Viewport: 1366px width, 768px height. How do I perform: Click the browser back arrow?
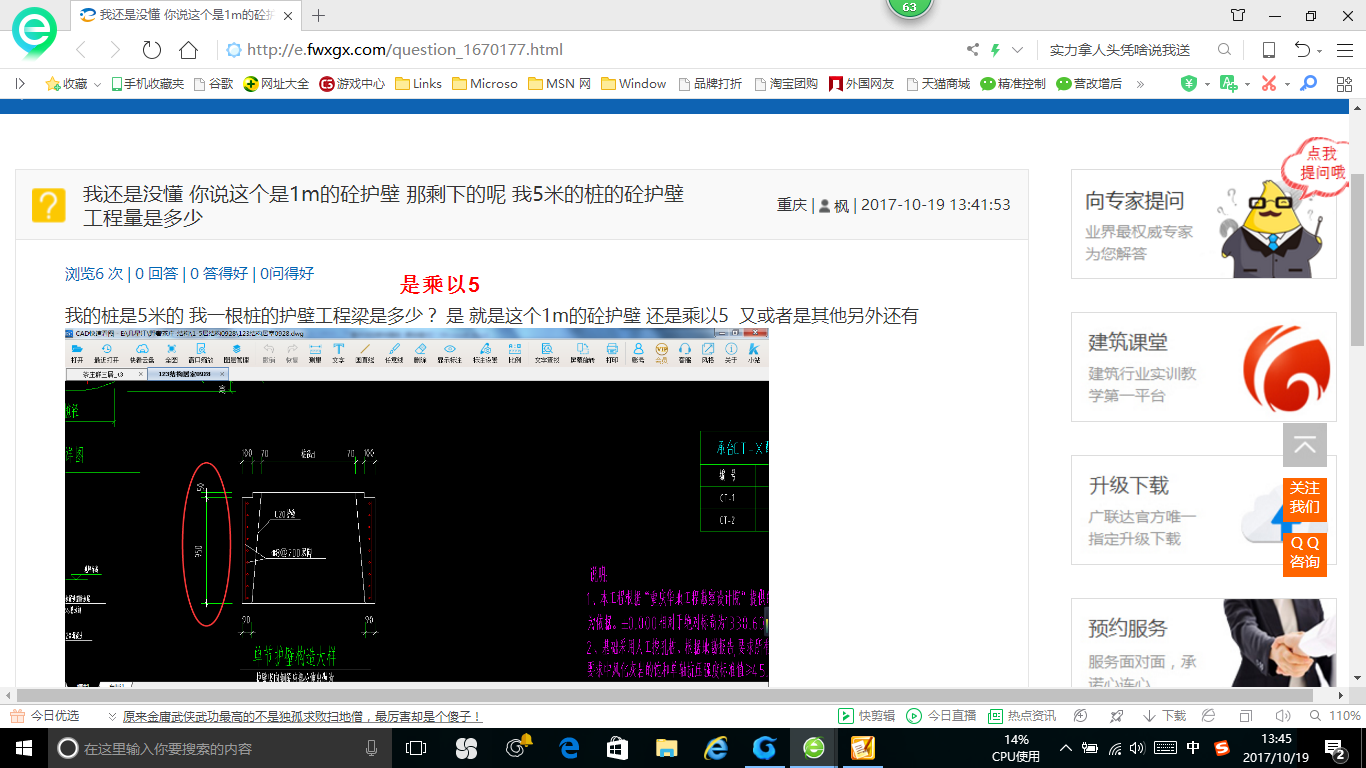(81, 50)
